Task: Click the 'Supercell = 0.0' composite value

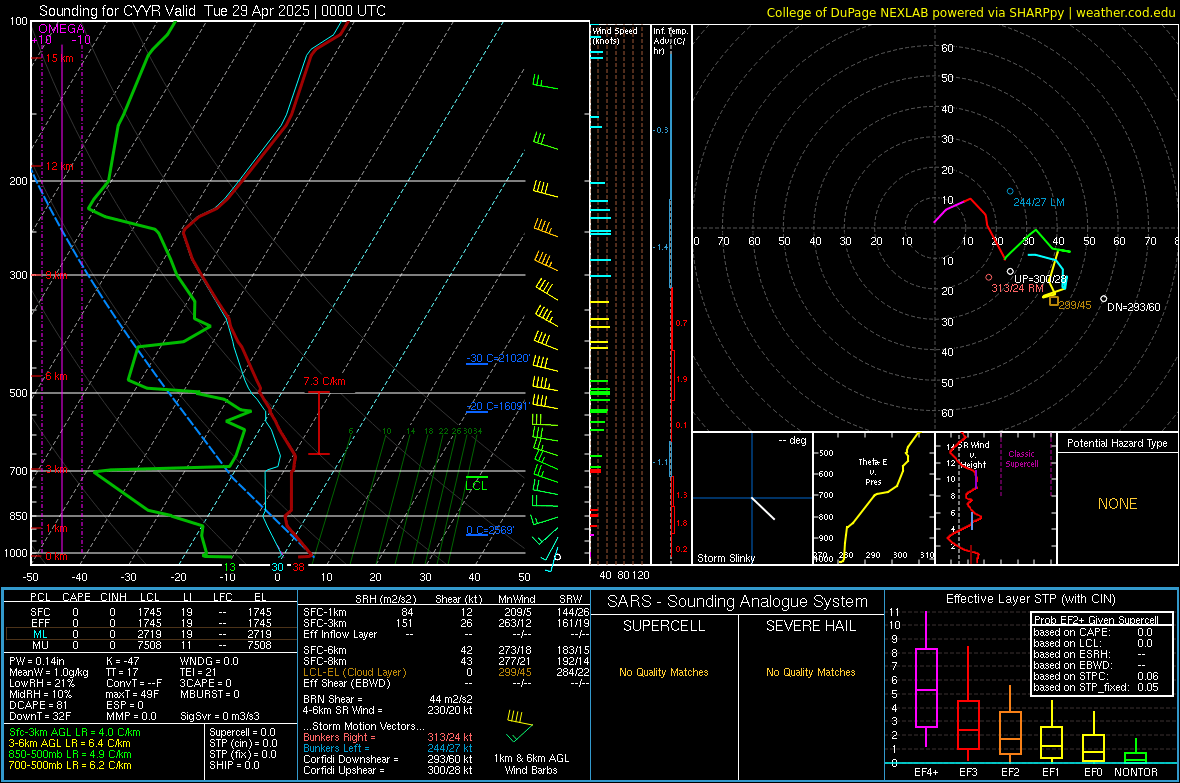Action: tap(242, 732)
